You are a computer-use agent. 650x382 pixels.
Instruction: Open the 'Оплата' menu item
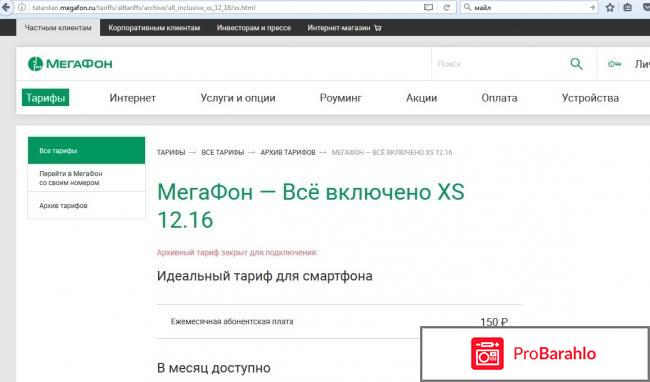tap(499, 98)
